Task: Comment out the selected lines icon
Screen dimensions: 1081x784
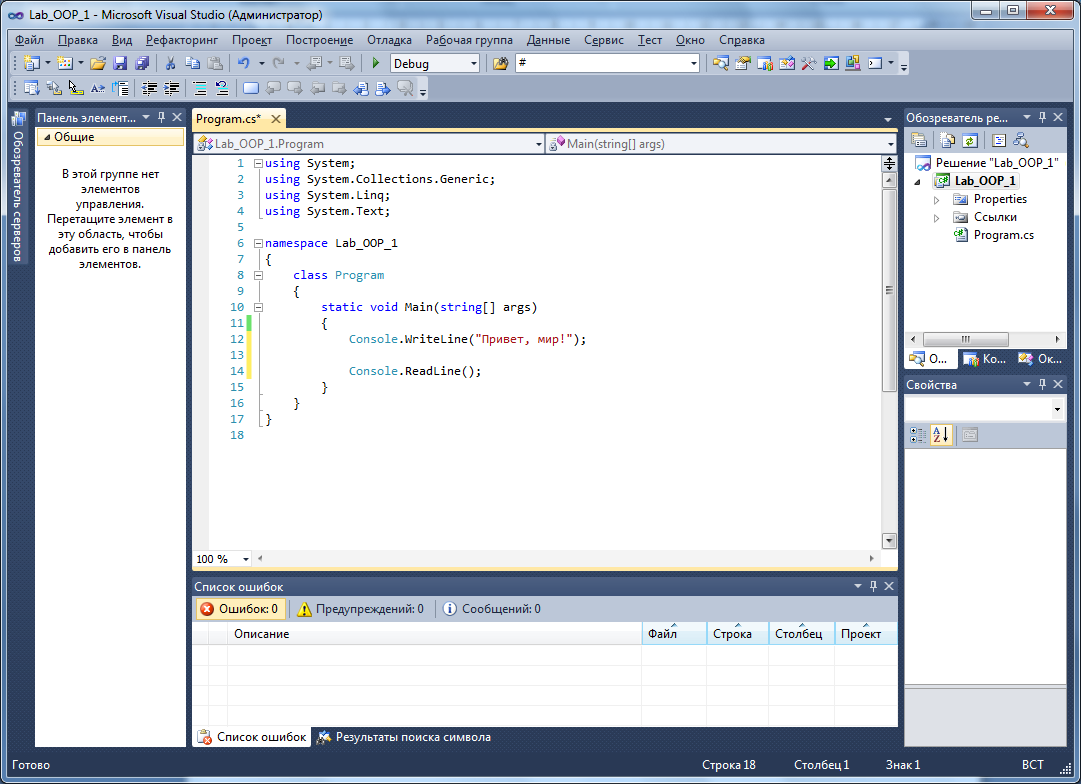Action: [x=200, y=88]
